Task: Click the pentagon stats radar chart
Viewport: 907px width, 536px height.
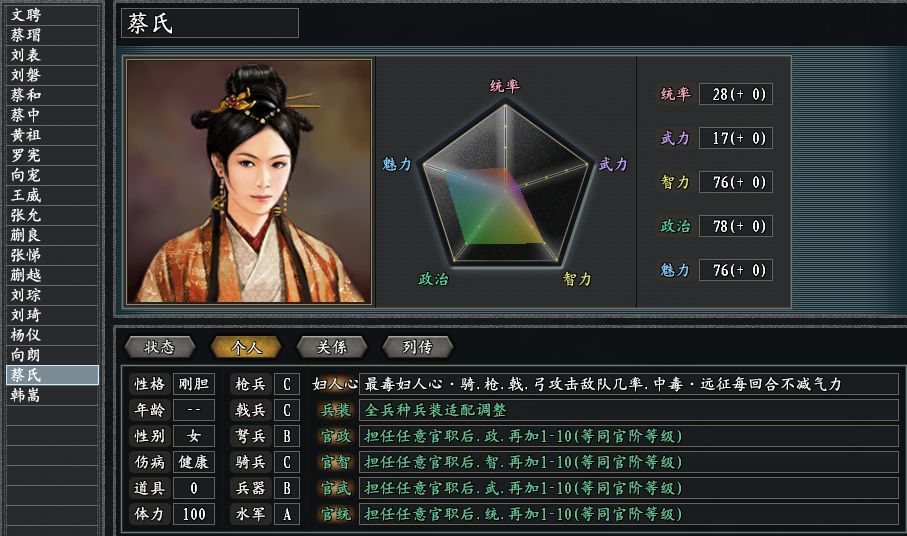Action: tap(506, 184)
